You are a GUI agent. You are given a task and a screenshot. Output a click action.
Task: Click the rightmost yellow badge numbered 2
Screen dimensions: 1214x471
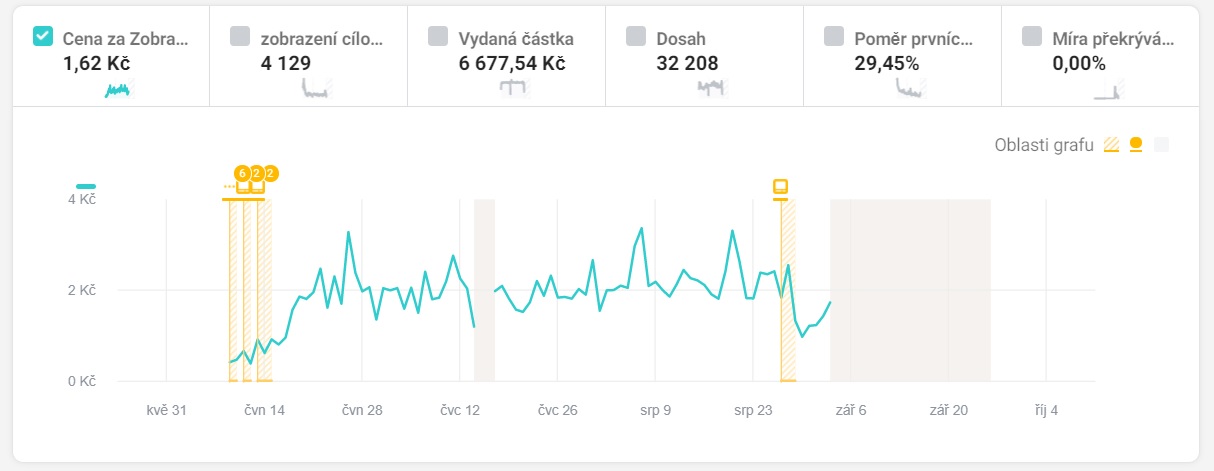coord(270,173)
